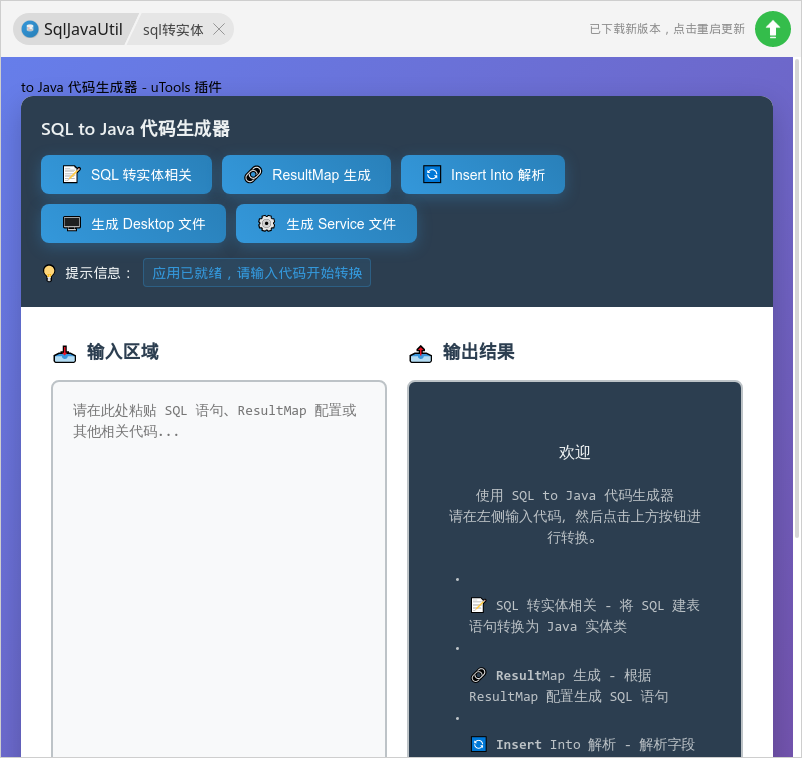The width and height of the screenshot is (802, 758).
Task: Click the SqlJavaUtil plugin logo icon
Action: click(x=30, y=29)
